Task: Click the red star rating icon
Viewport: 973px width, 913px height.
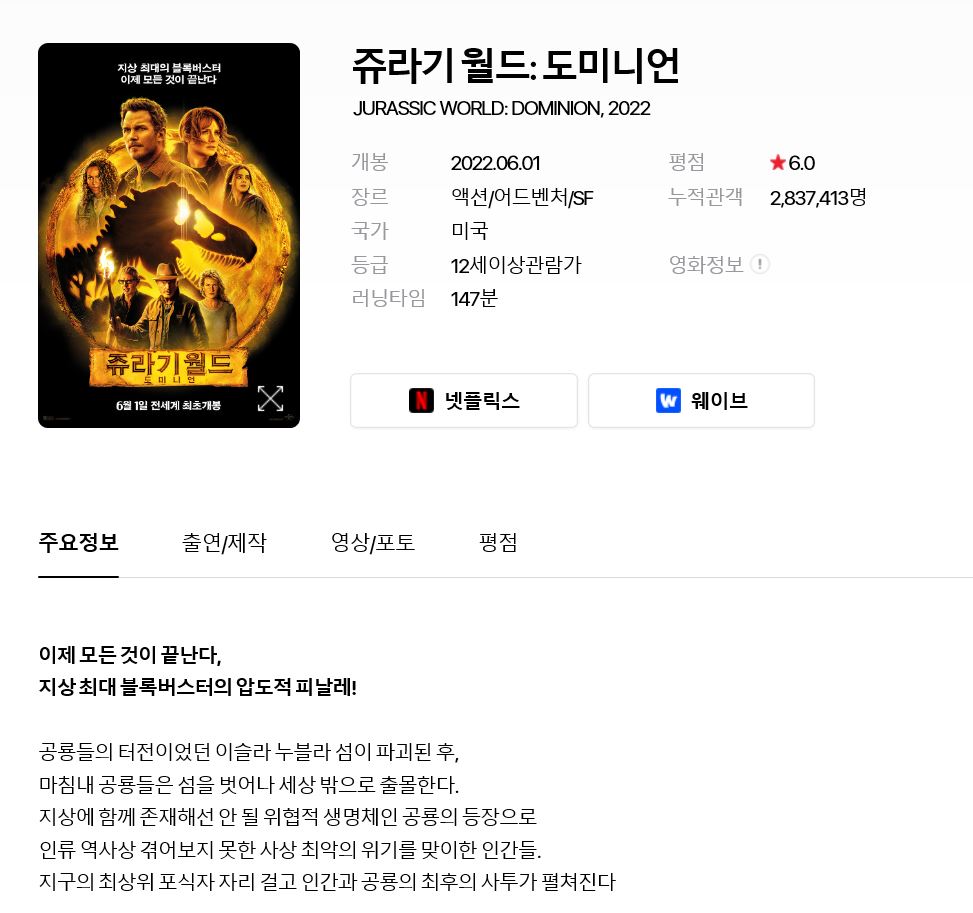Action: [x=778, y=163]
